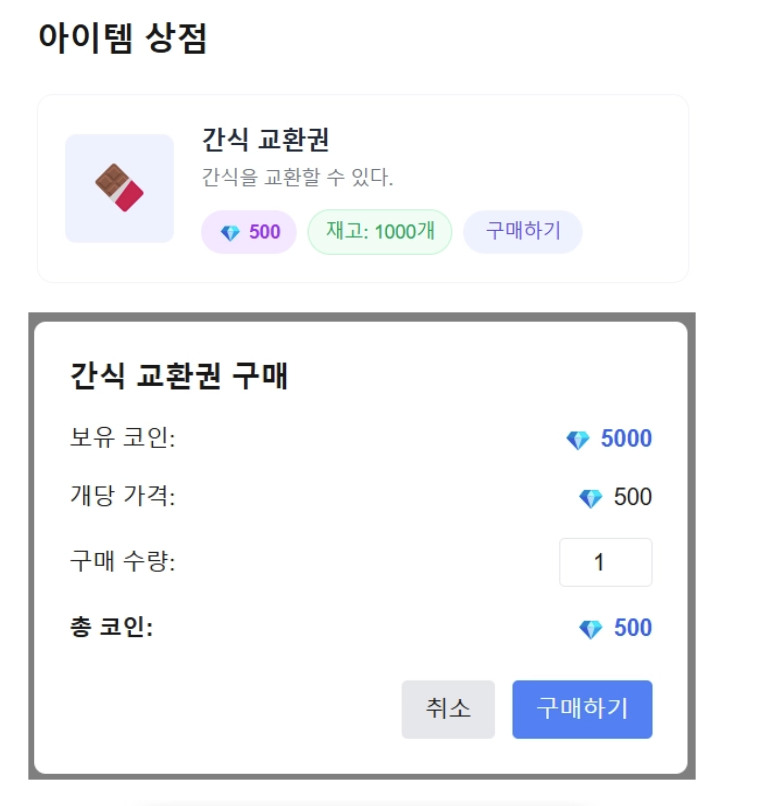
Task: Focus the 구매 수량 quantity input field
Action: pos(606,562)
